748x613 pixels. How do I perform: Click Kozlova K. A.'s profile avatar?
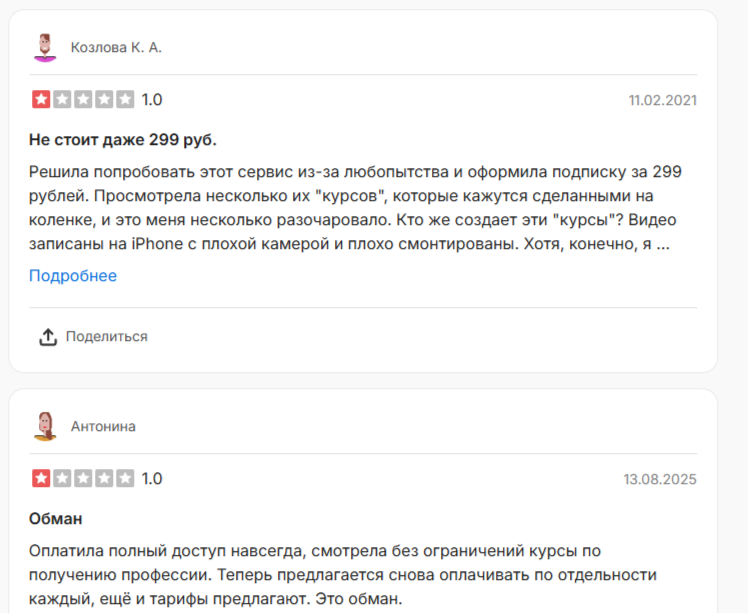44,47
